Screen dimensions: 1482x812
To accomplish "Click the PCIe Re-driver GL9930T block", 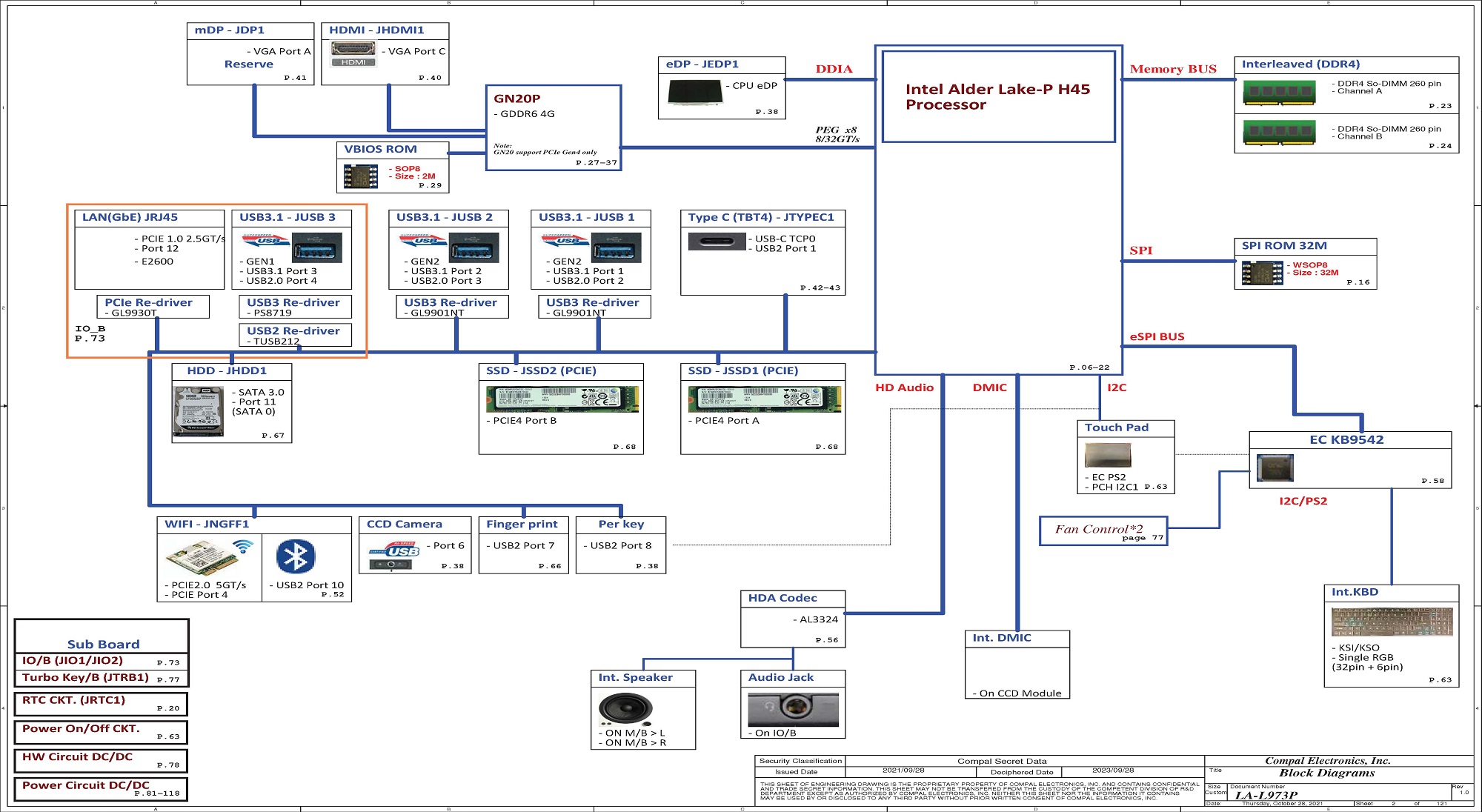I will (153, 307).
